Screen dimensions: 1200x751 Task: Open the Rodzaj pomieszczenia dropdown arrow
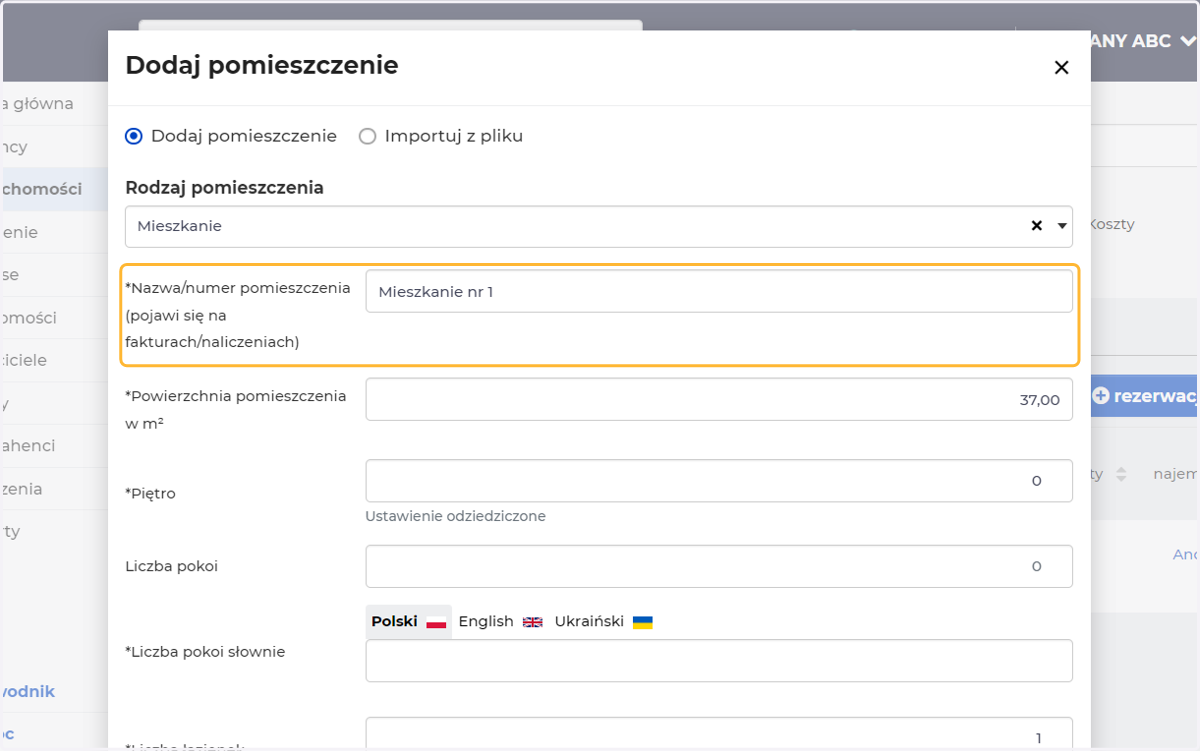pos(1062,226)
